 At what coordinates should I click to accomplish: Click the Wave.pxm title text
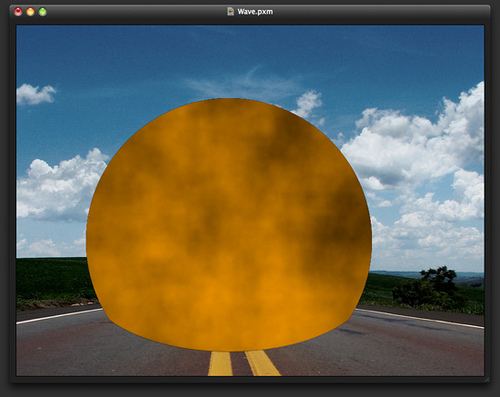255,12
